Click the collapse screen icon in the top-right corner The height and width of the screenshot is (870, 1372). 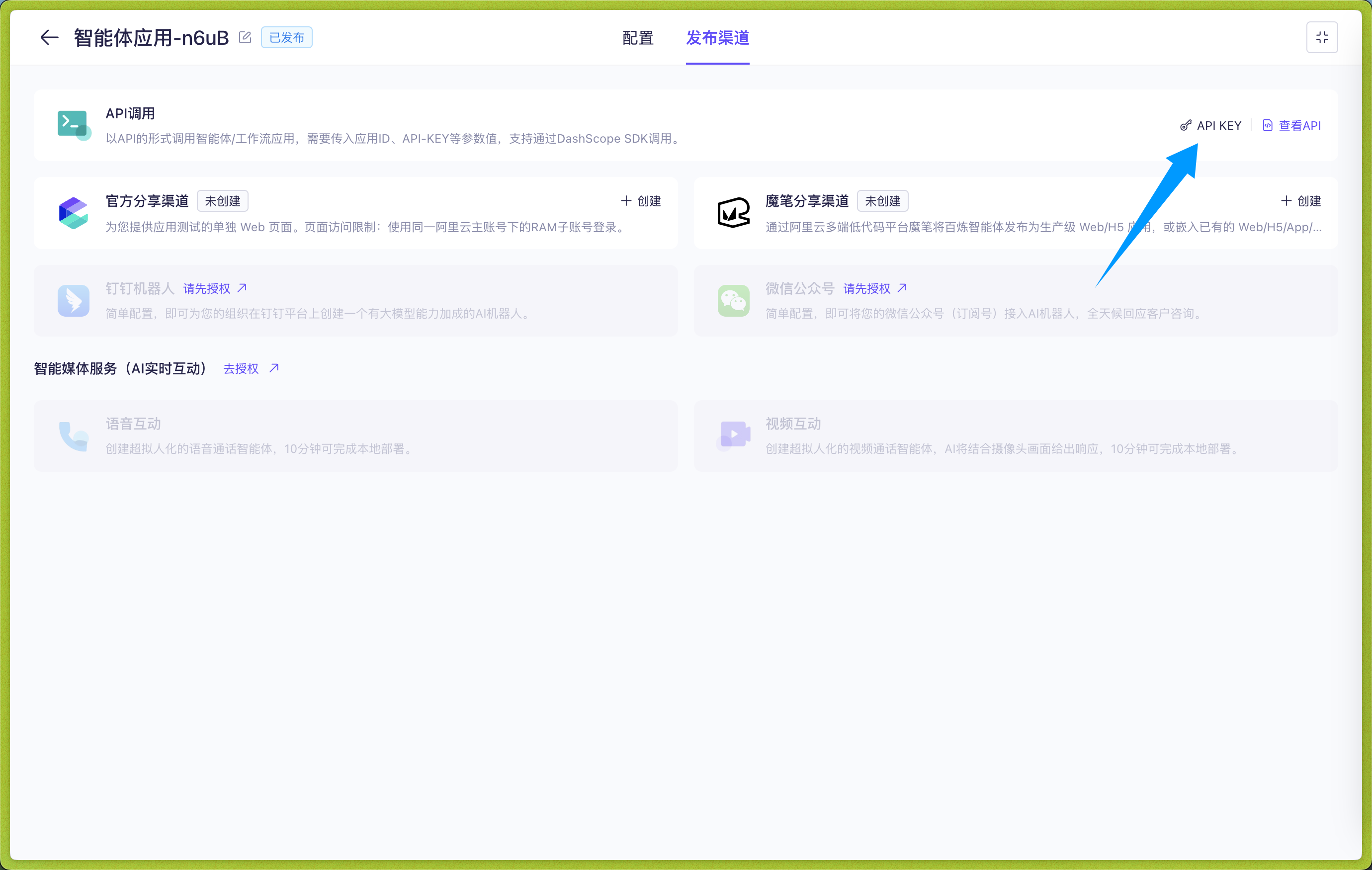click(1322, 37)
